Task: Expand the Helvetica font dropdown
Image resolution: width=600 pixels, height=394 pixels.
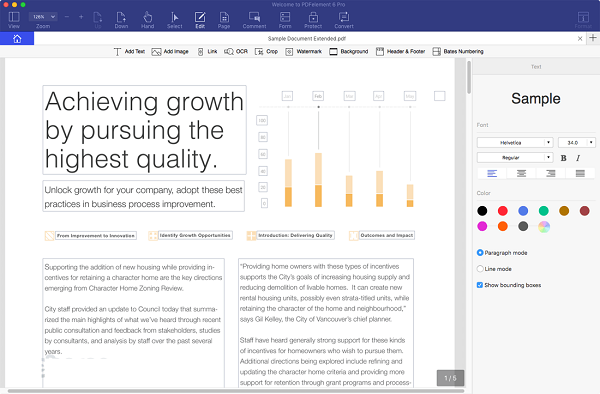Action: [x=515, y=142]
